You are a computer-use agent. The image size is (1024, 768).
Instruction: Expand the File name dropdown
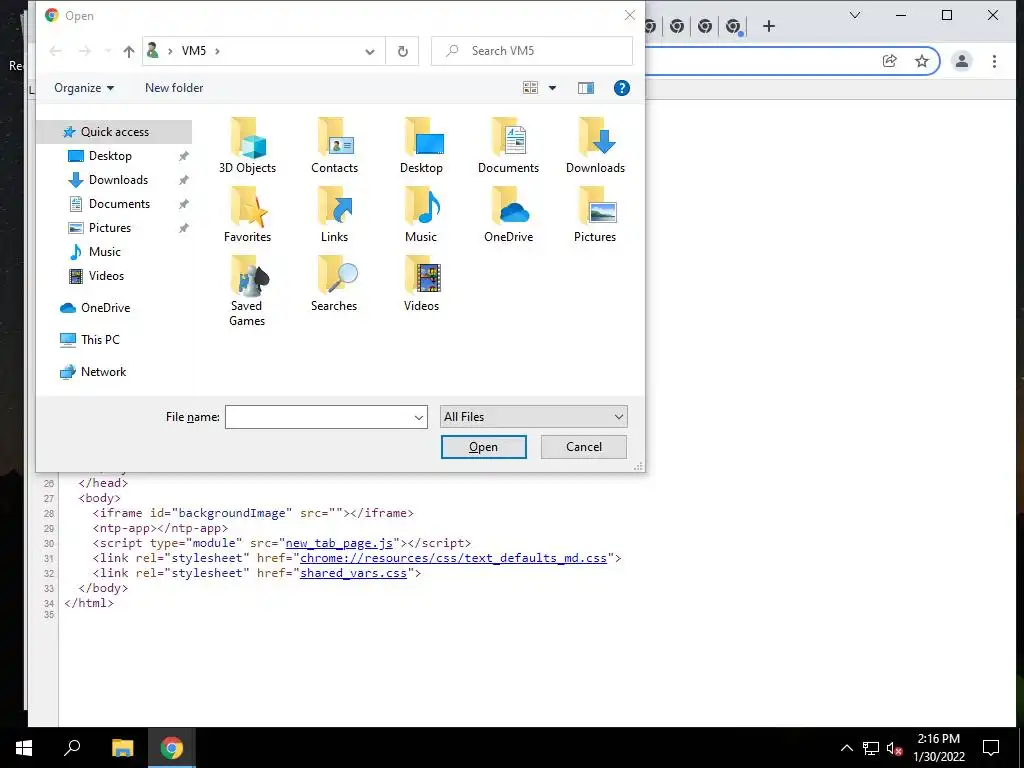[x=419, y=417]
